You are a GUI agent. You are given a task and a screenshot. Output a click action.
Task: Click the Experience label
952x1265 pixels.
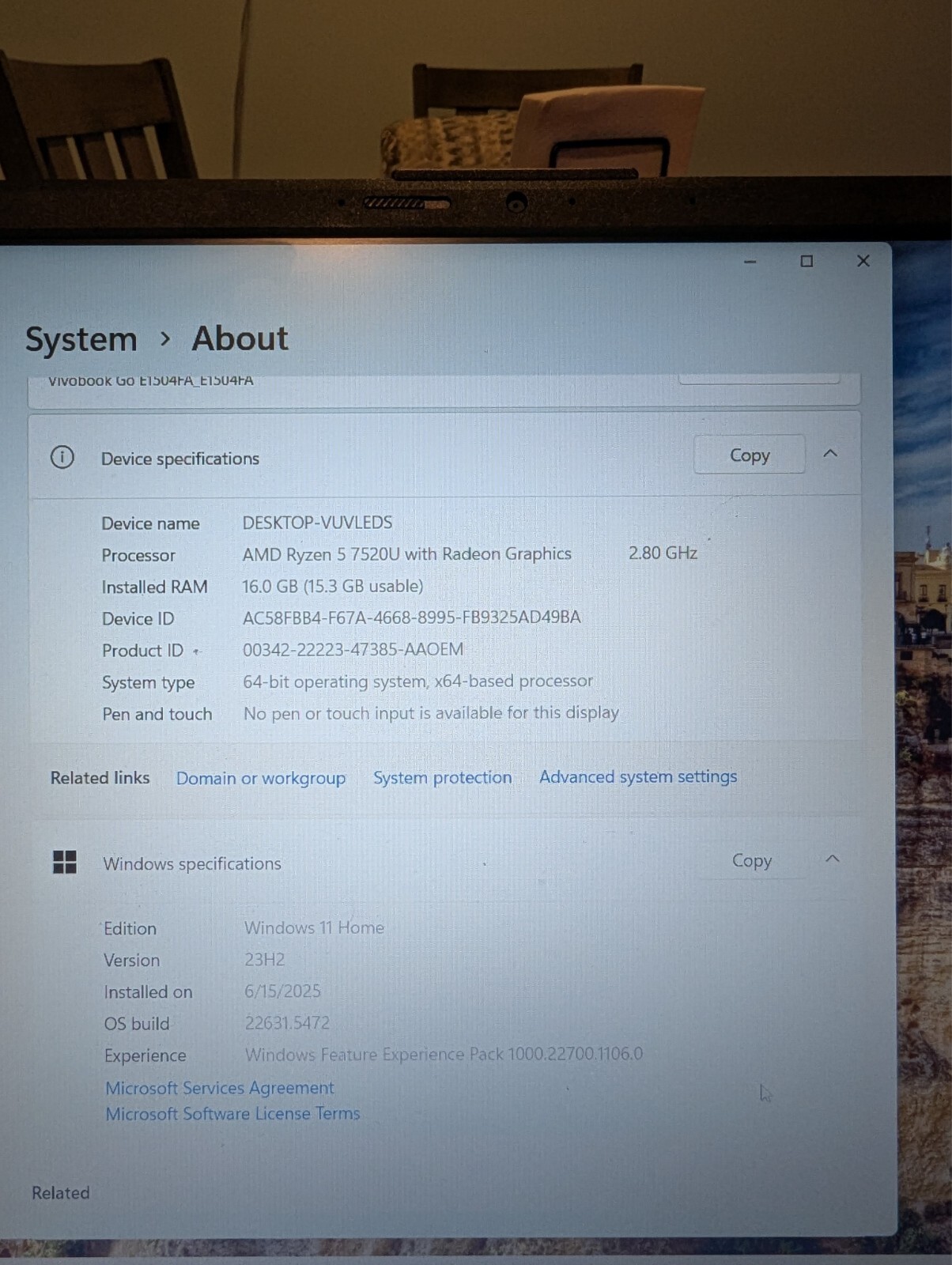[x=145, y=1055]
